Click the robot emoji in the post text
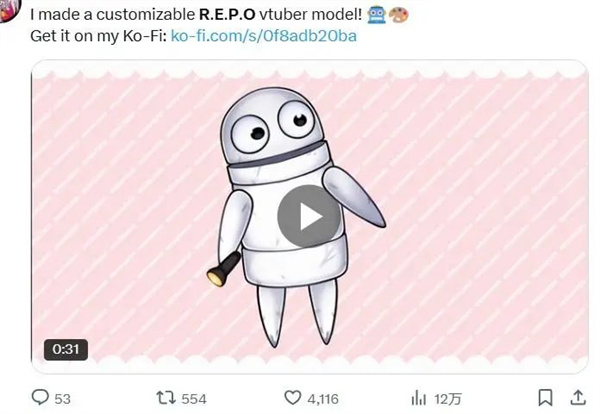Viewport: 600px width, 414px height. pos(377,15)
